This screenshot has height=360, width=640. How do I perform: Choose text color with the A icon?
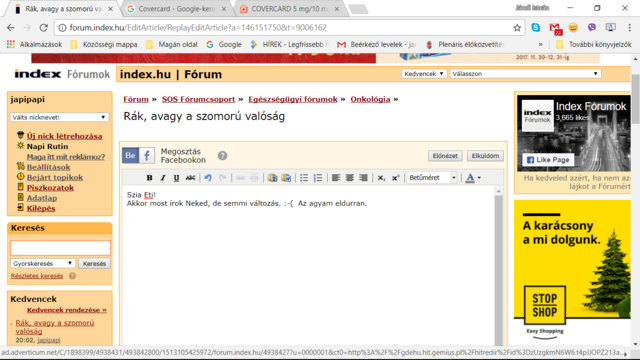tap(470, 178)
